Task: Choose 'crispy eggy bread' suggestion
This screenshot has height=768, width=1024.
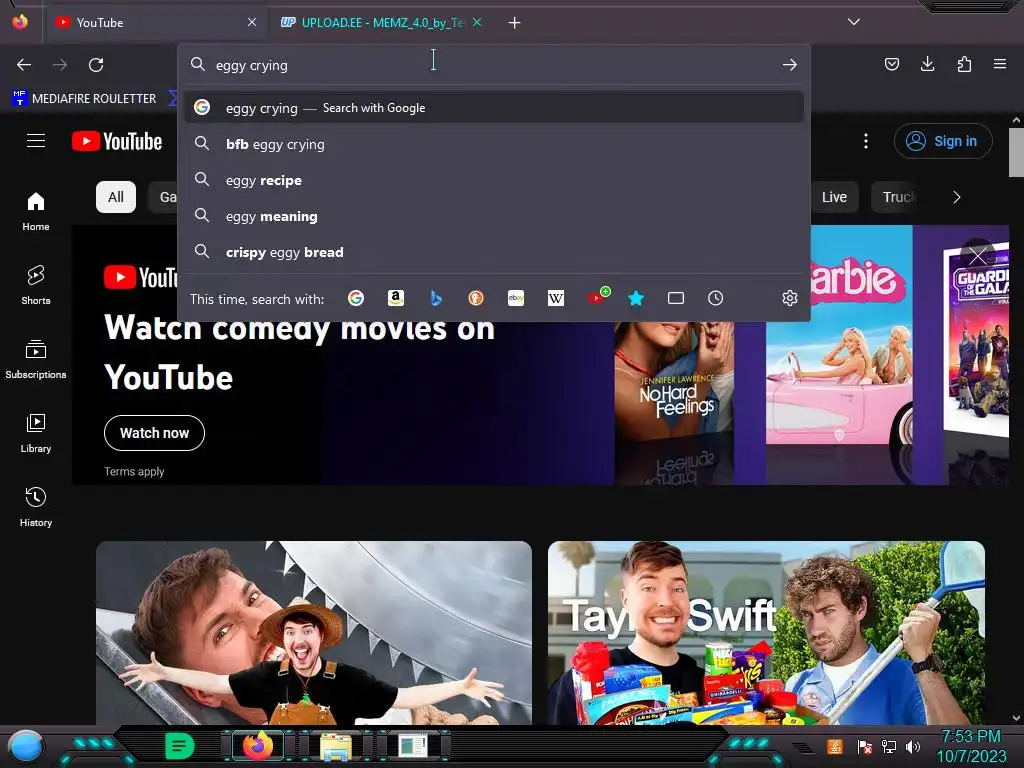Action: tap(494, 252)
